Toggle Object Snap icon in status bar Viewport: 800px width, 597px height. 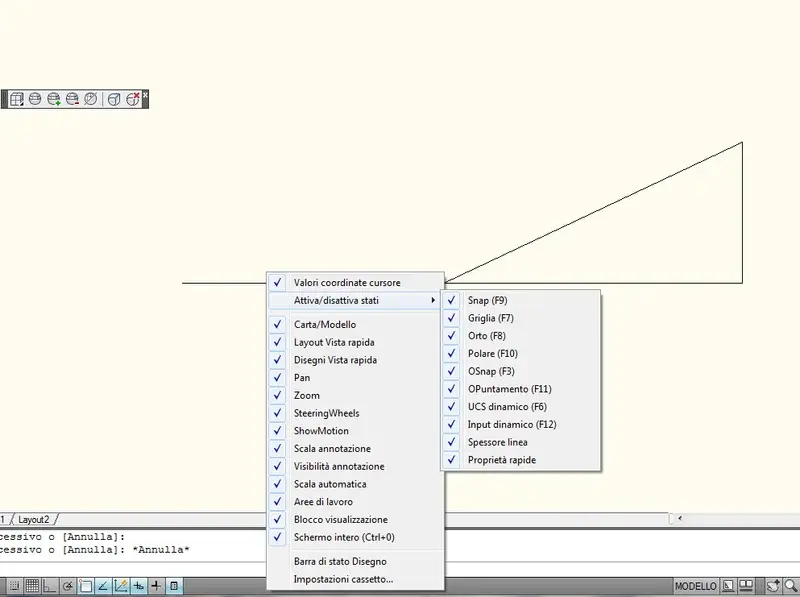click(85, 586)
